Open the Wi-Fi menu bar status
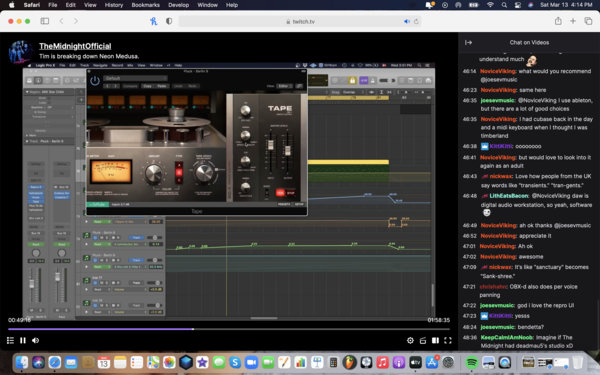Viewport: 600px width, 375px height. click(490, 5)
